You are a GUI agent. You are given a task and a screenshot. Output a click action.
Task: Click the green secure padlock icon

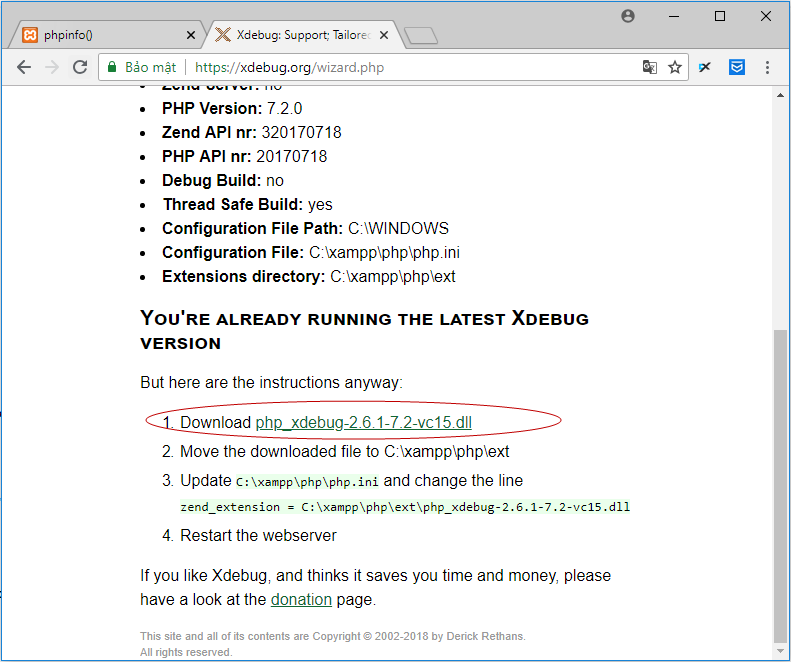[x=112, y=67]
